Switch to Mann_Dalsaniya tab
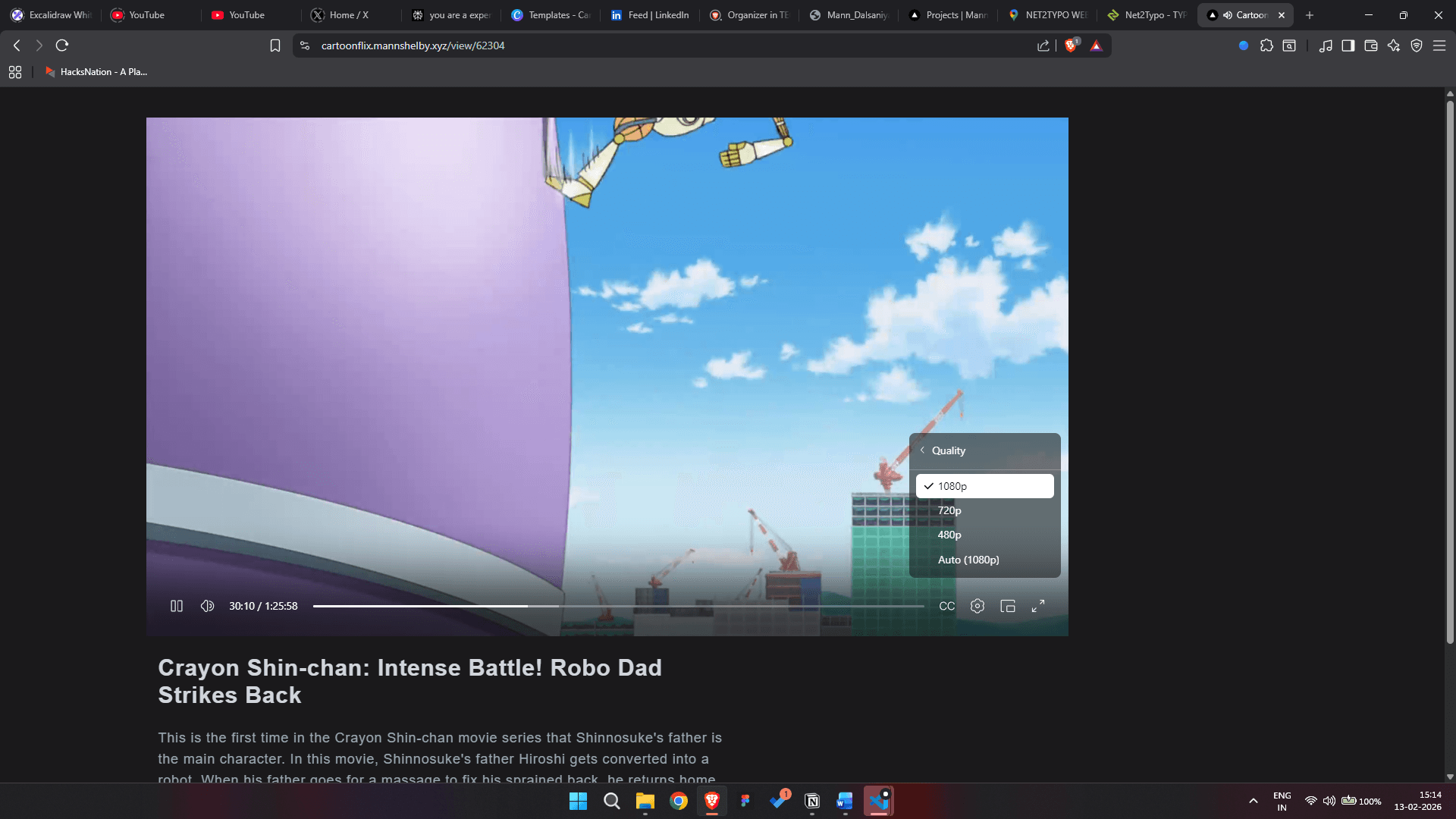 [x=849, y=15]
